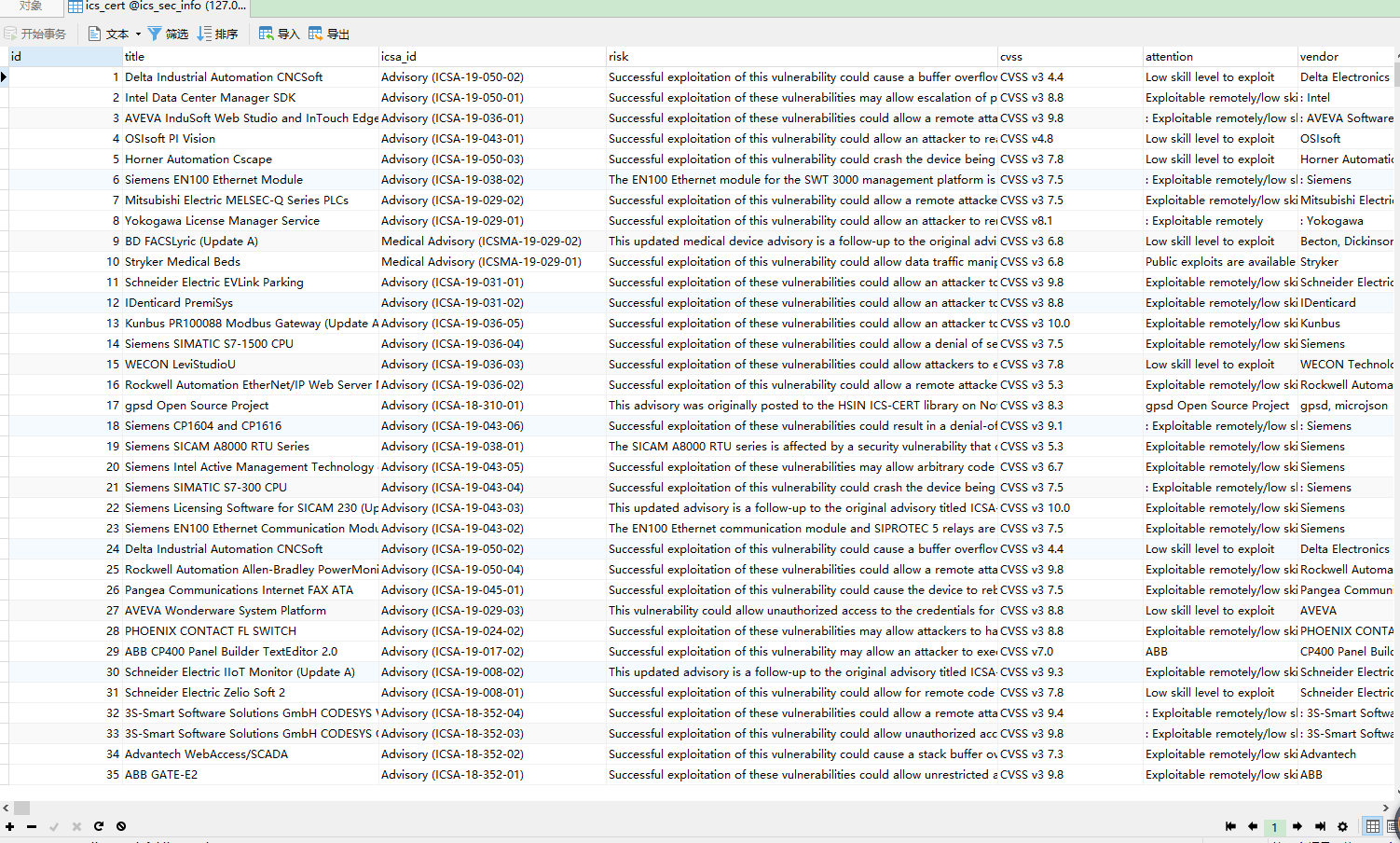Select the cell 'Advantech WebAccess/SCADA'

click(x=250, y=754)
